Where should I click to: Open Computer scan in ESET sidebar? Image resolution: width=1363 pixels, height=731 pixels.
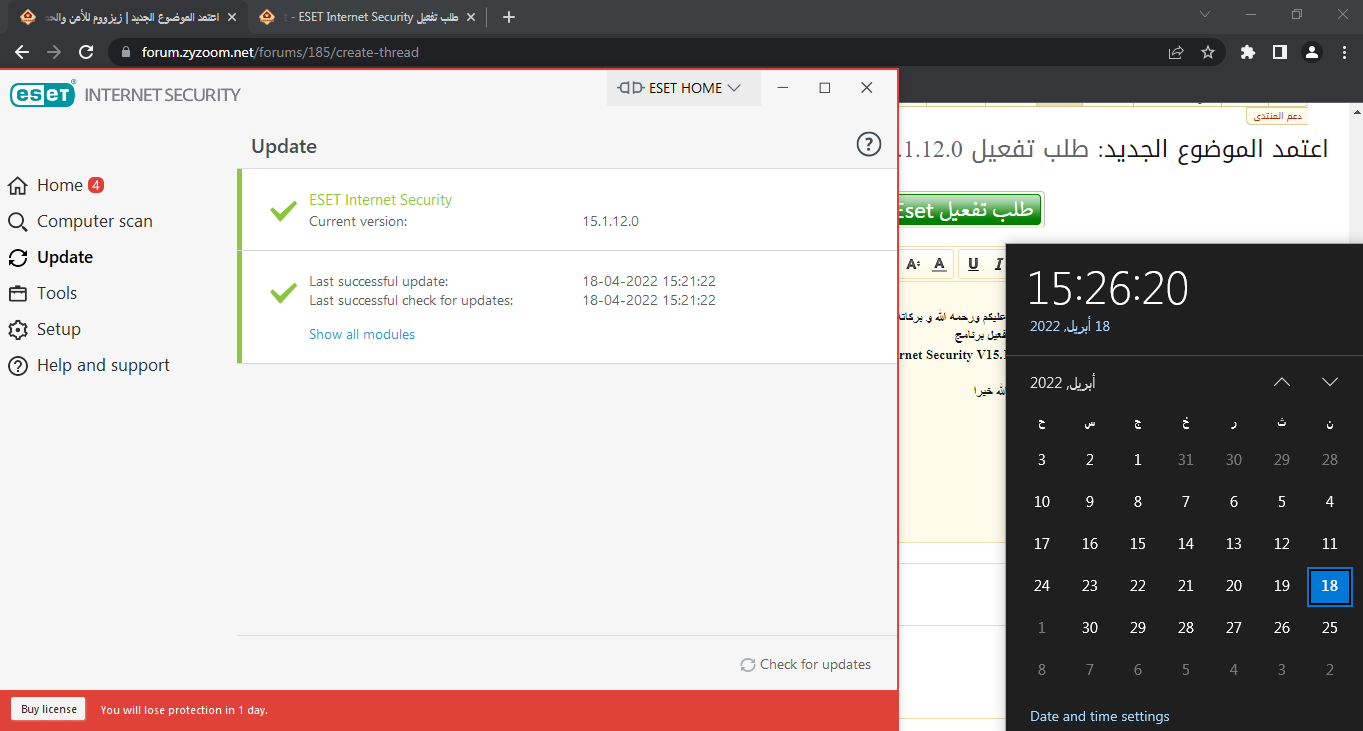[x=81, y=221]
